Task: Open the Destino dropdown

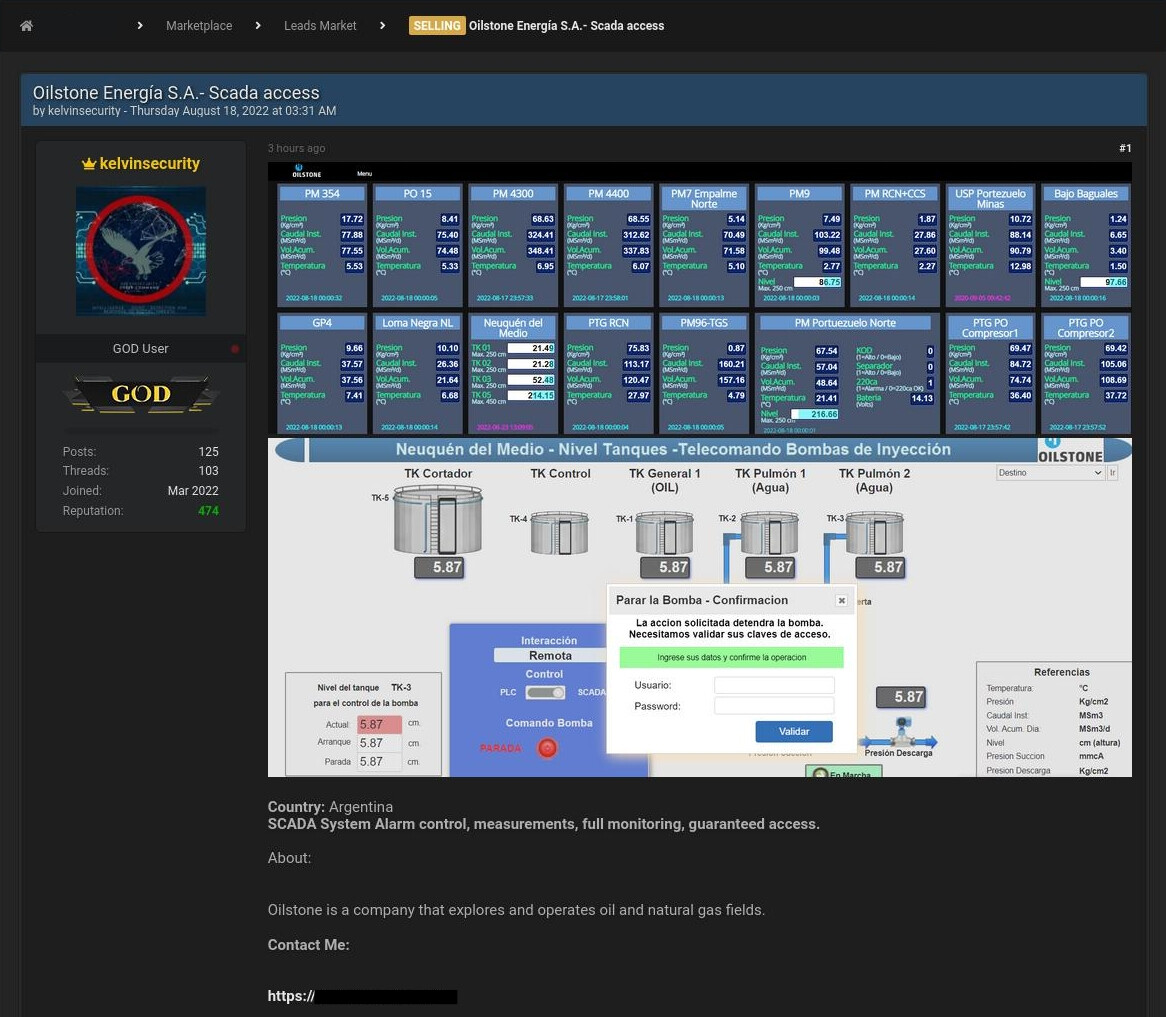Action: point(1050,473)
